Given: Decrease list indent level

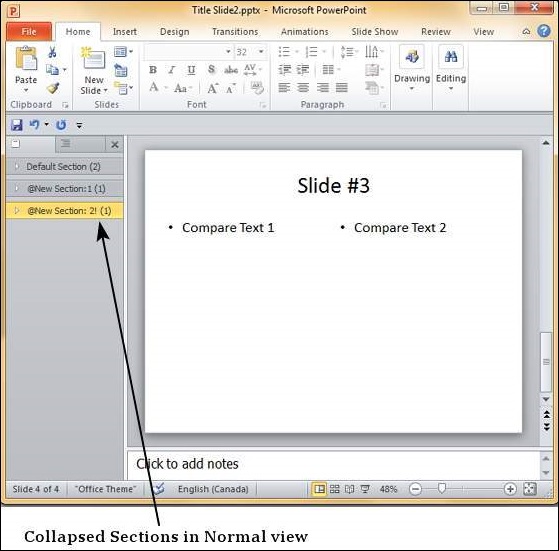Looking at the screenshot, I should [x=284, y=70].
